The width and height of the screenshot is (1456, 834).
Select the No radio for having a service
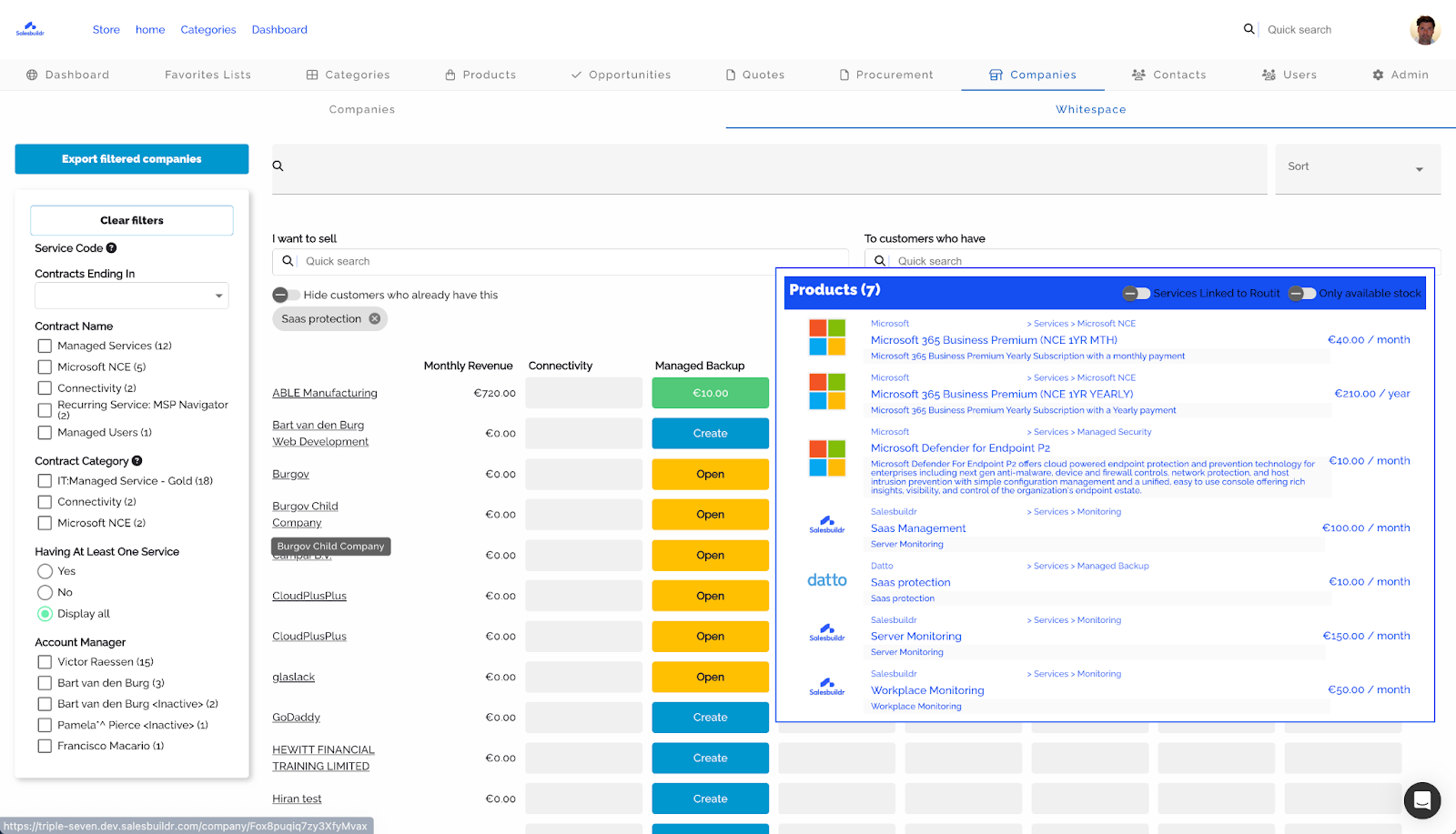point(45,592)
